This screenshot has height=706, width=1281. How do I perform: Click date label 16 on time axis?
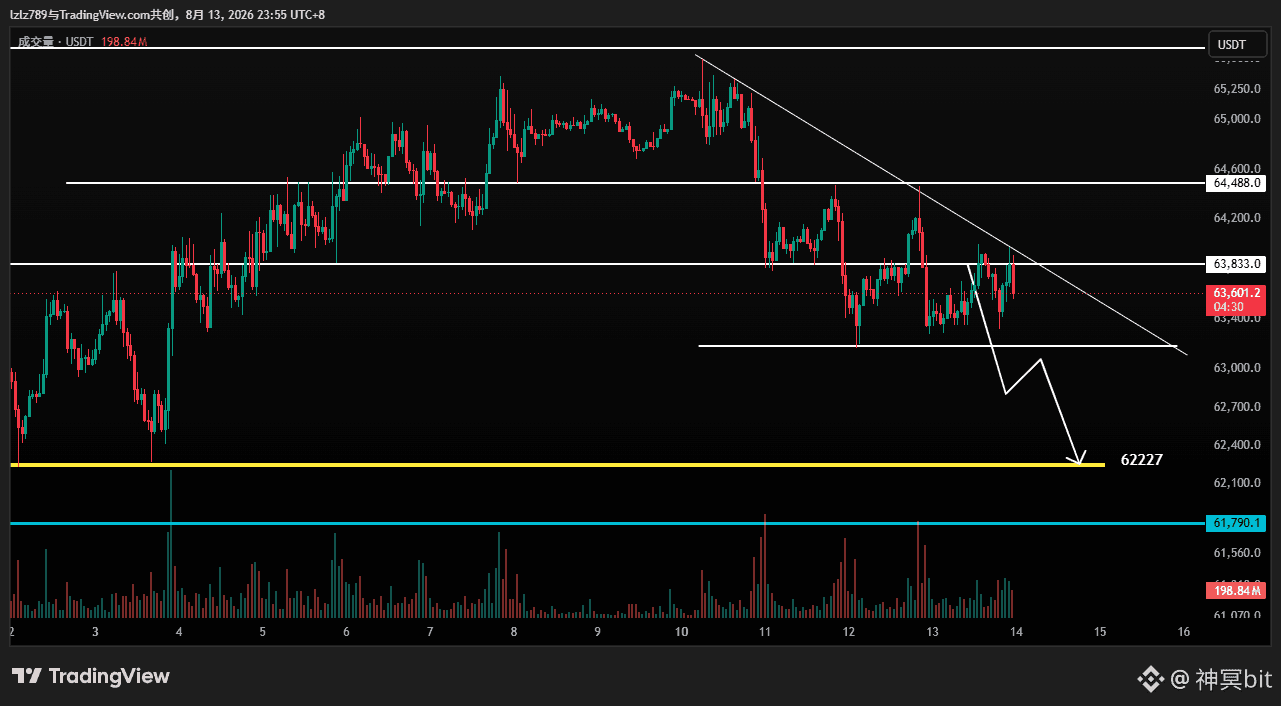pos(1184,632)
